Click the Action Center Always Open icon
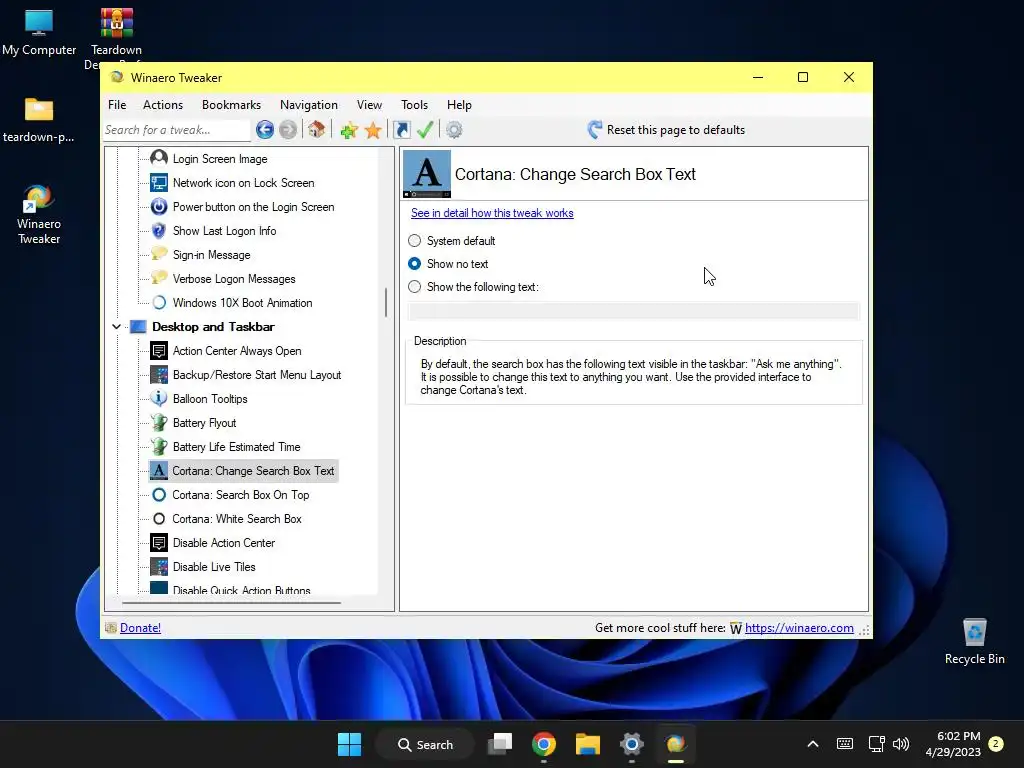The image size is (1024, 768). pyautogui.click(x=159, y=351)
